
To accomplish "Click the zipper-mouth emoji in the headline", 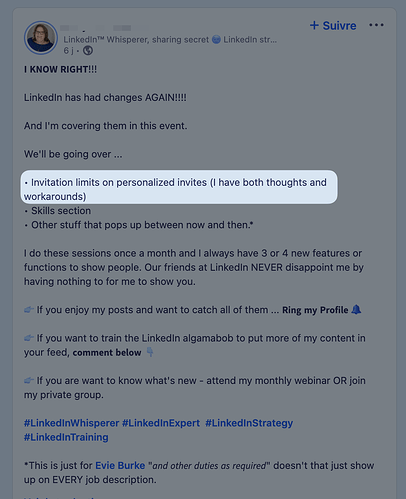I will 216,40.
